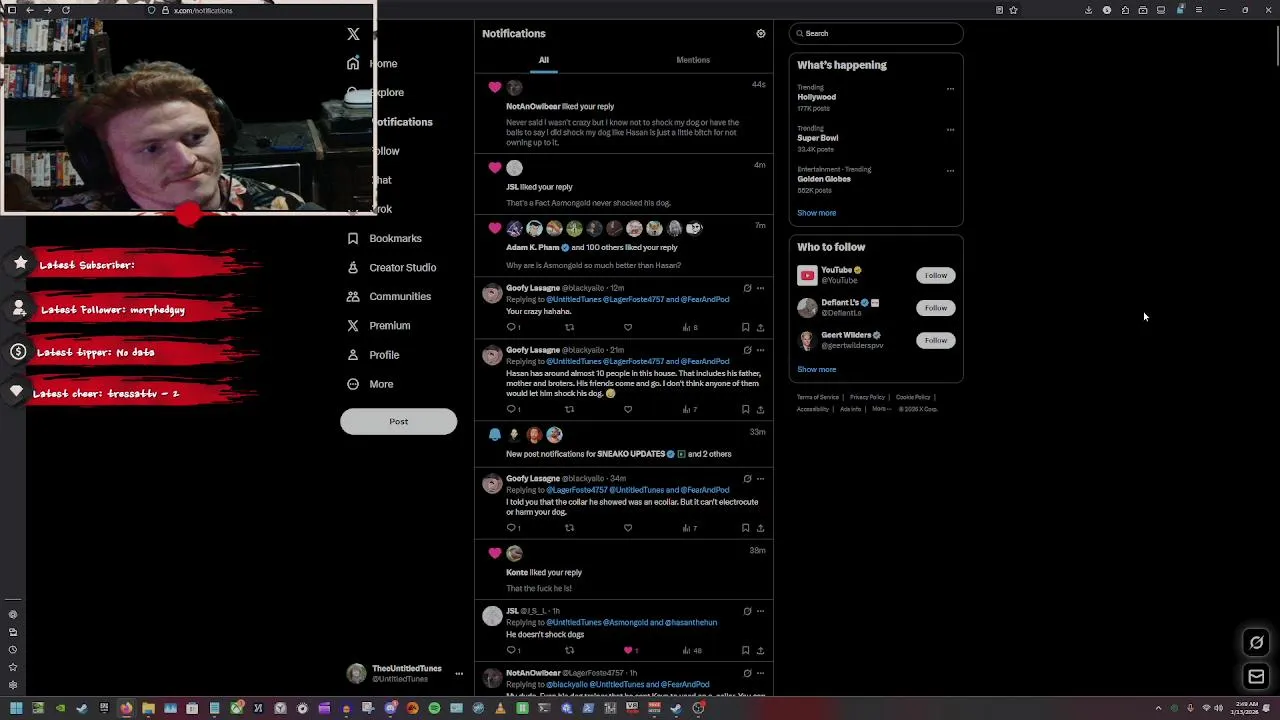The height and width of the screenshot is (720, 1280).
Task: Reply to 'Your crazy hahaha' post
Action: [x=511, y=327]
